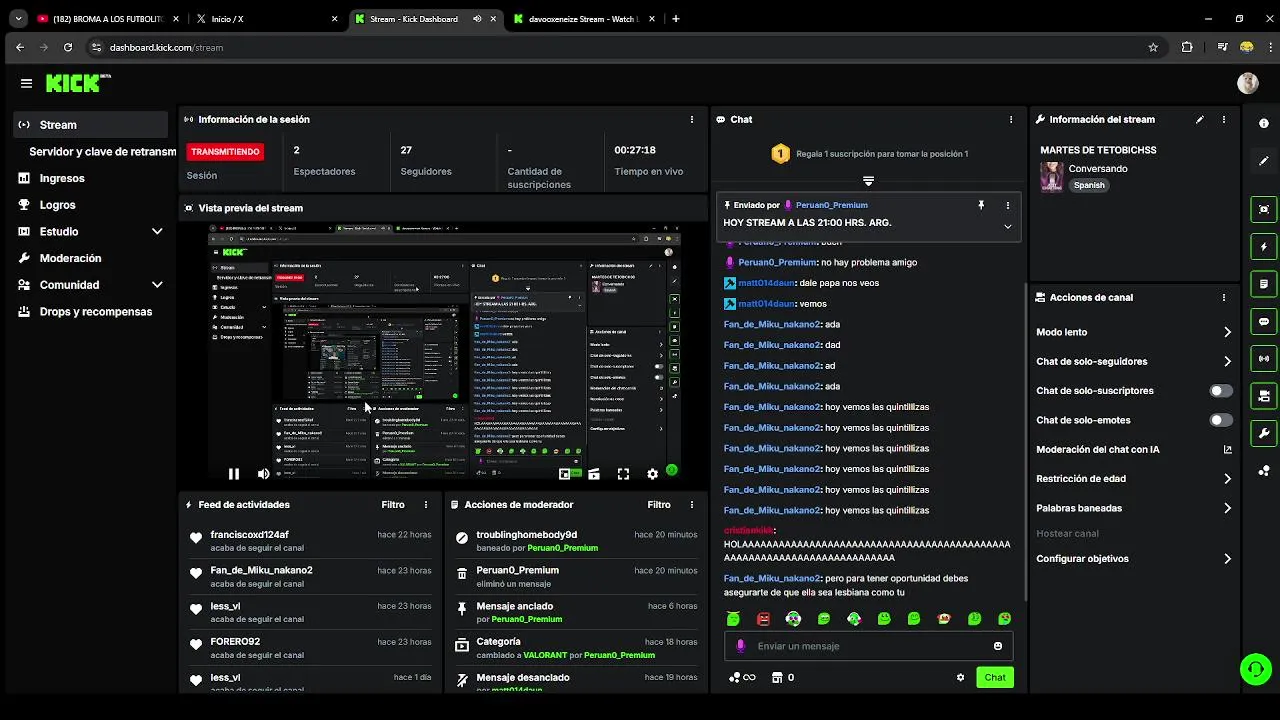Pause the stream preview
The width and height of the screenshot is (1280, 720).
234,474
